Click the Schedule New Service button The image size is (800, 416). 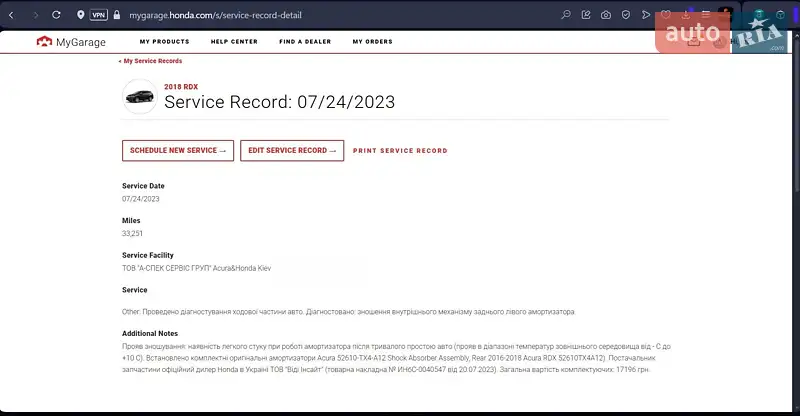coord(178,150)
